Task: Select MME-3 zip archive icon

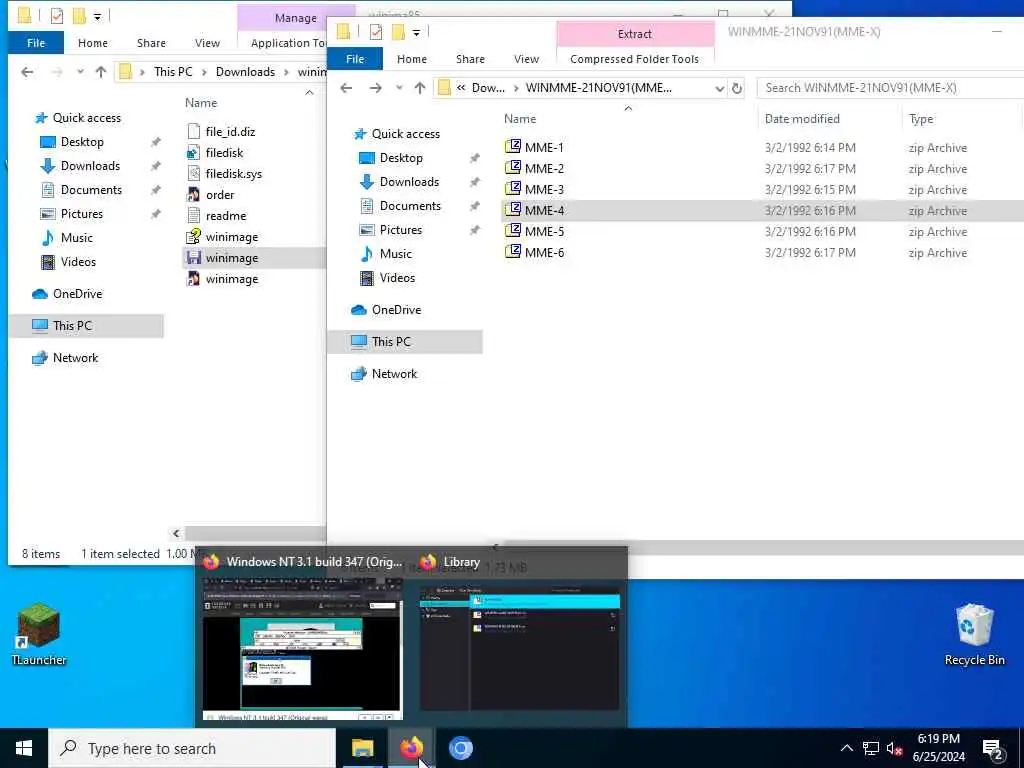Action: [513, 189]
